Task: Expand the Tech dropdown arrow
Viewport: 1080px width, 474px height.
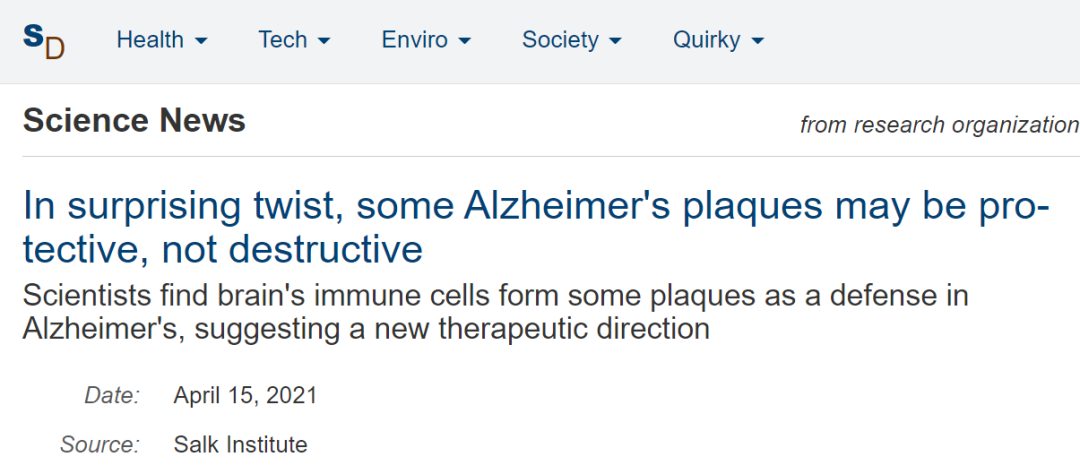Action: pos(324,42)
